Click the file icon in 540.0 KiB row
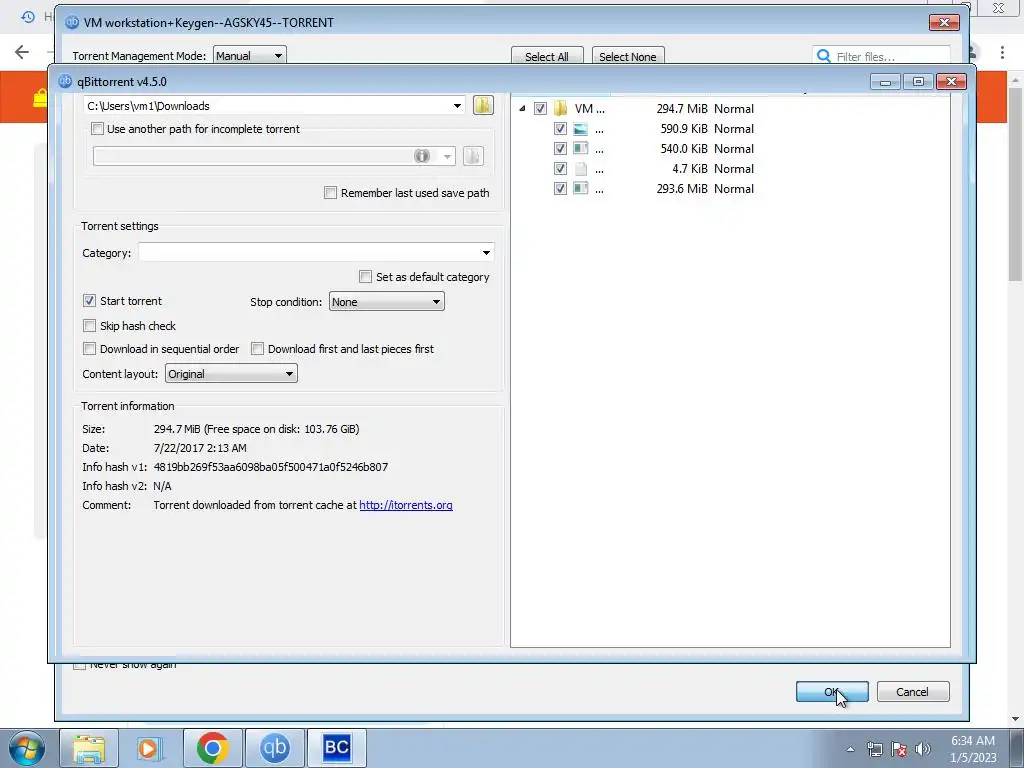 pos(581,148)
